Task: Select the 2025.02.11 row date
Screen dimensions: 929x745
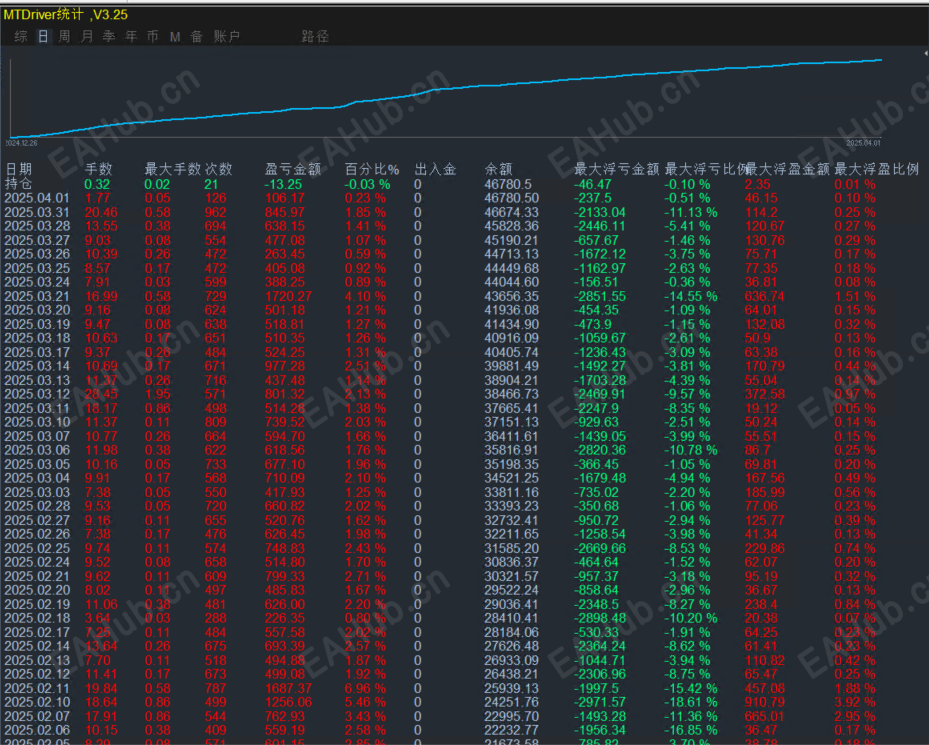Action: coord(37,689)
